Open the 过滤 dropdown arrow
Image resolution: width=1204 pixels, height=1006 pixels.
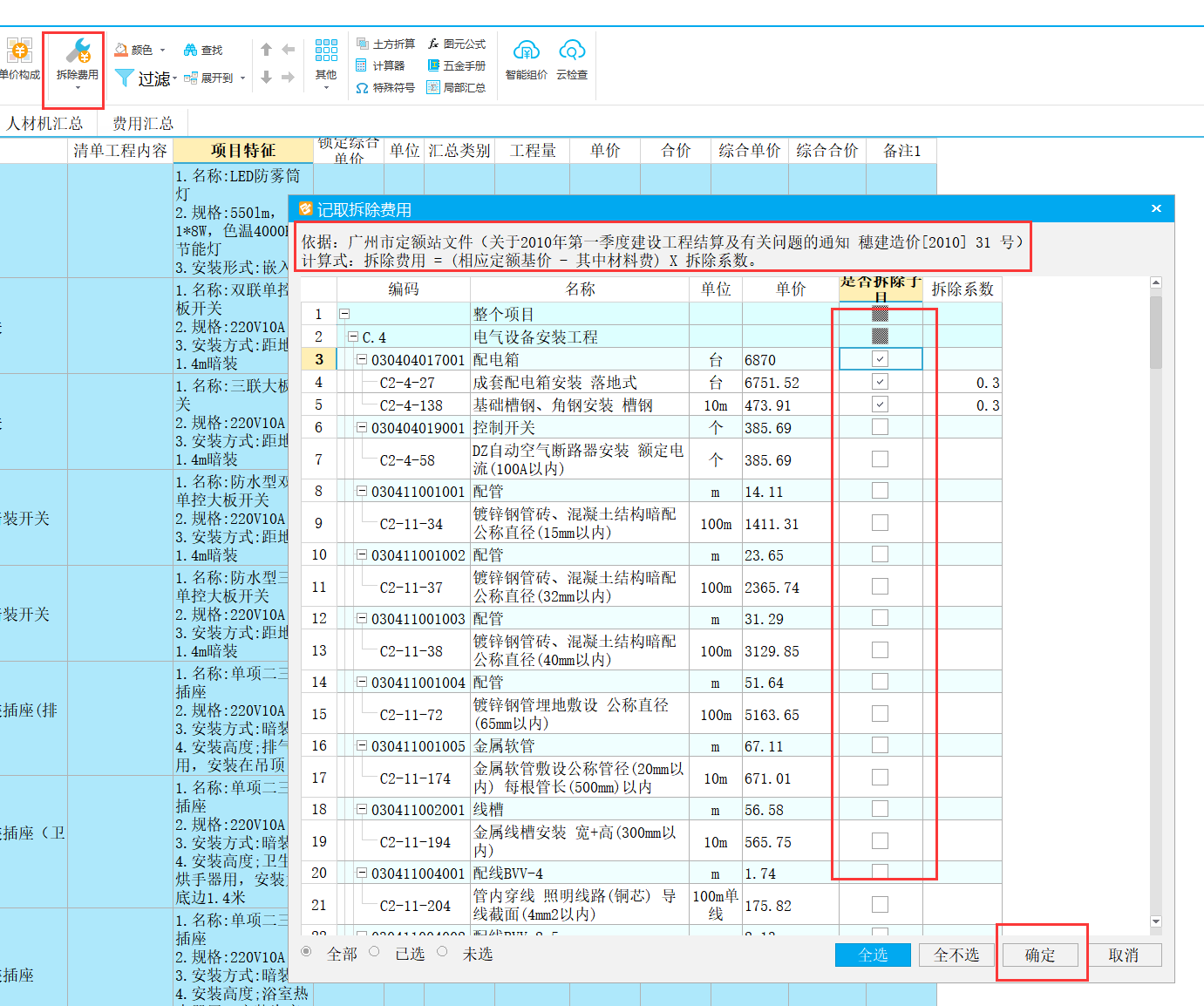tap(175, 79)
